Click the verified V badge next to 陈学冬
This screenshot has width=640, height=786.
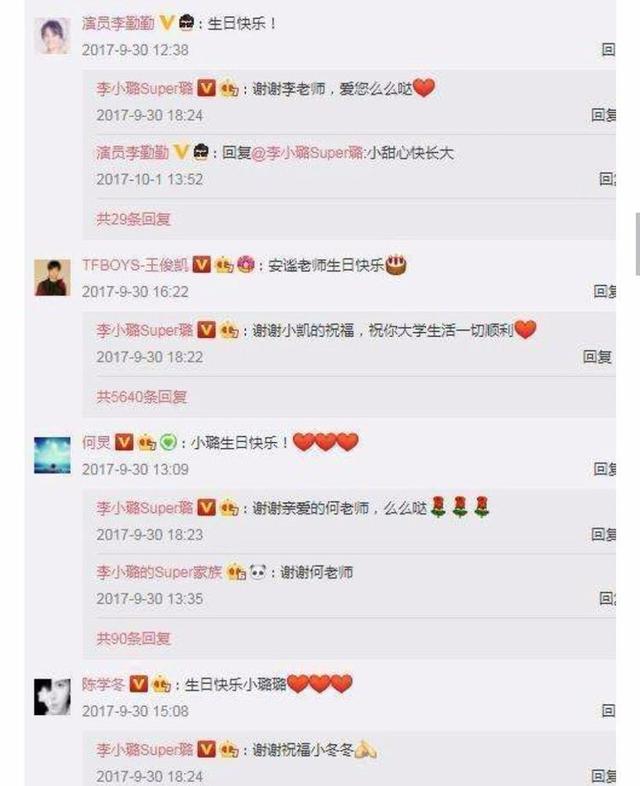(139, 684)
